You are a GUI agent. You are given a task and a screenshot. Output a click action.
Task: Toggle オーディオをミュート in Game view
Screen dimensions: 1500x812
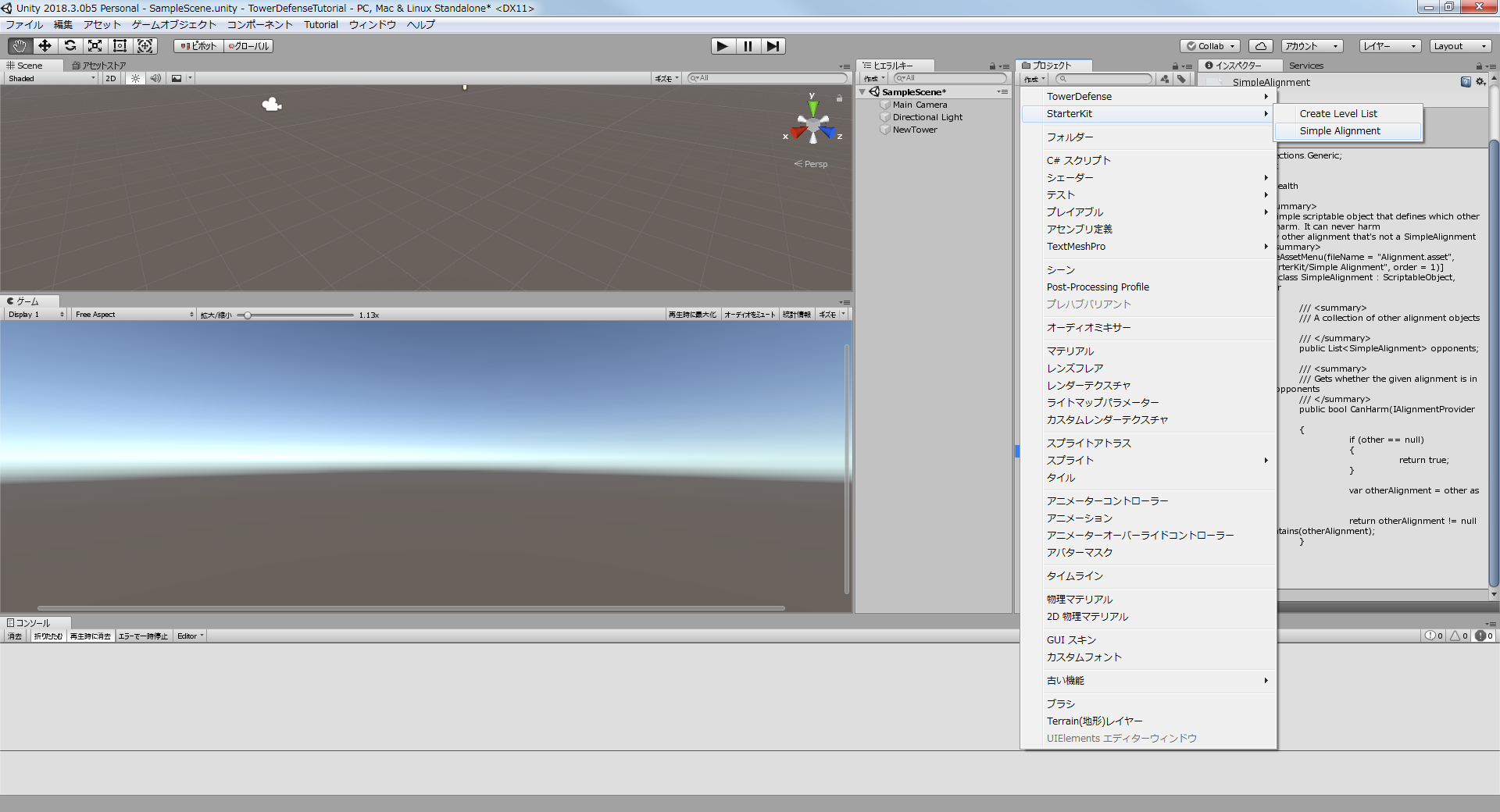pos(749,315)
